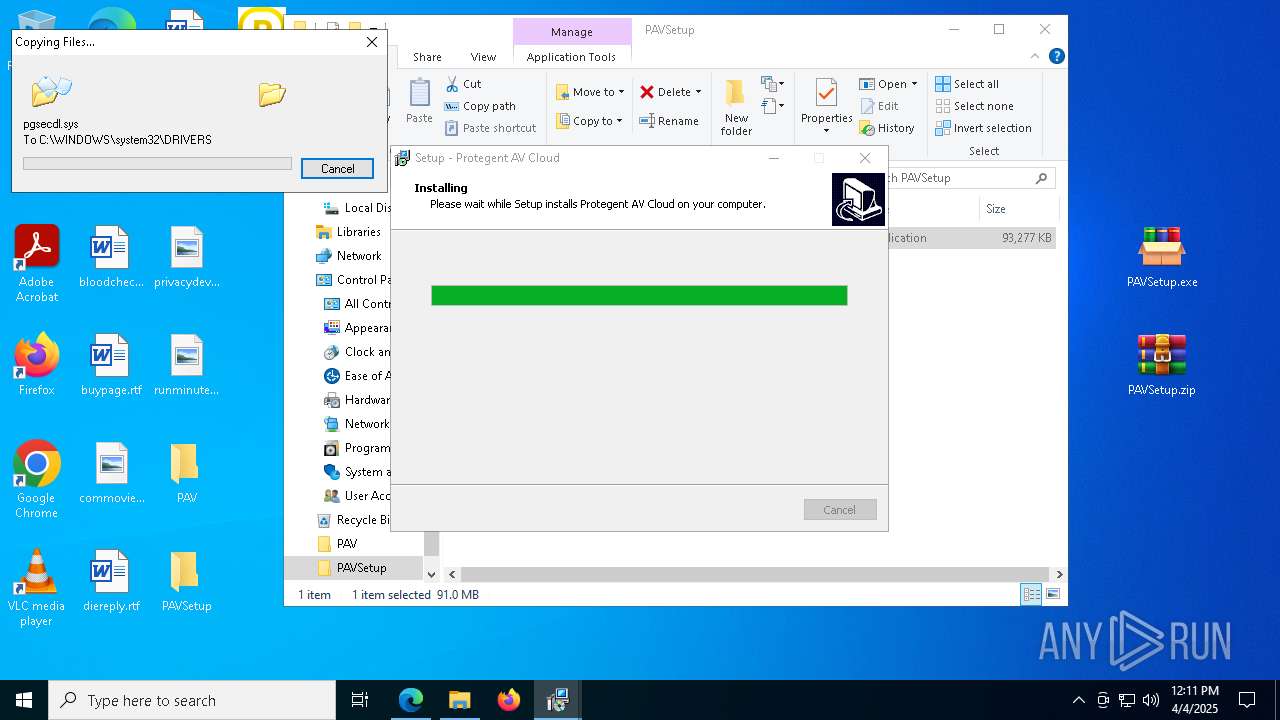
Task: Click the taskbar search box
Action: [192, 700]
